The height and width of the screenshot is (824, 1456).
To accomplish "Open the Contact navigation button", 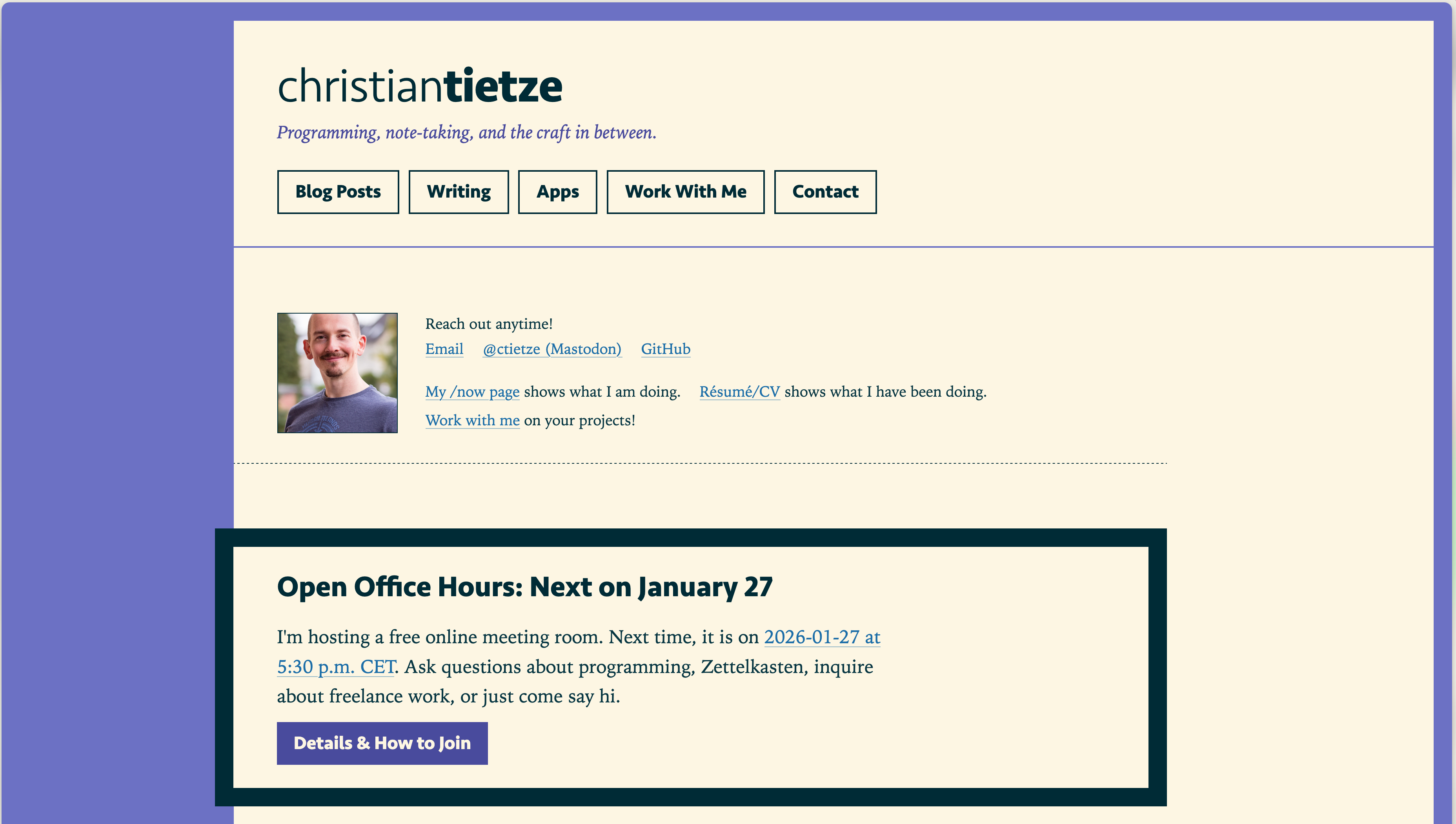I will click(x=825, y=192).
